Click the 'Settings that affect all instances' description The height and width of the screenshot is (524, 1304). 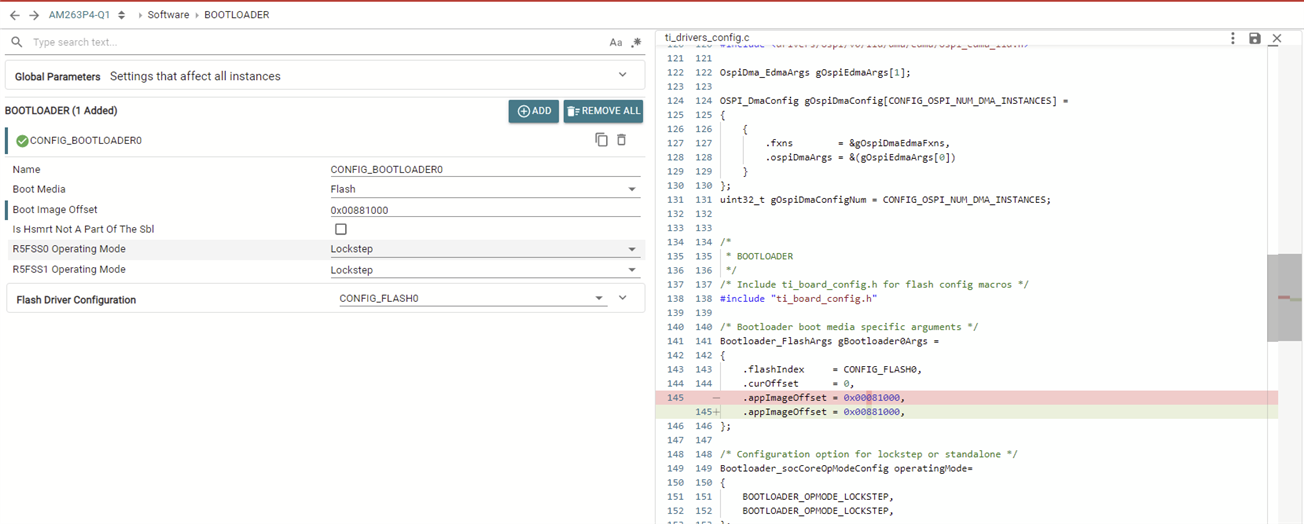click(195, 76)
